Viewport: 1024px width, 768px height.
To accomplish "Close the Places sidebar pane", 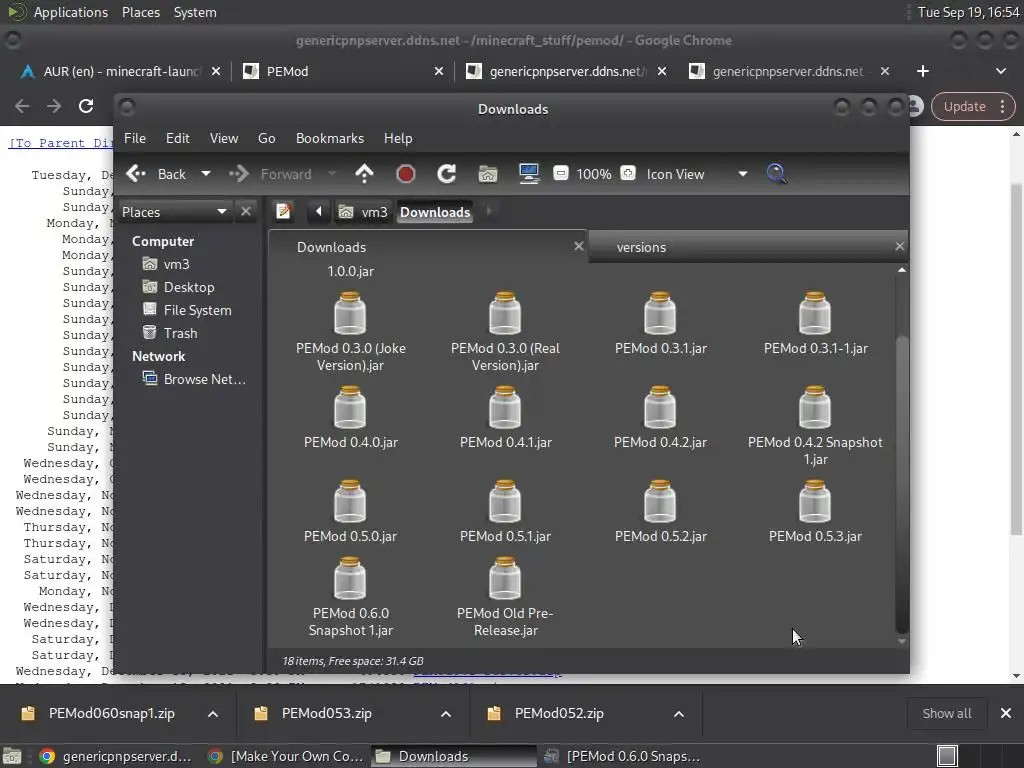I will (246, 212).
